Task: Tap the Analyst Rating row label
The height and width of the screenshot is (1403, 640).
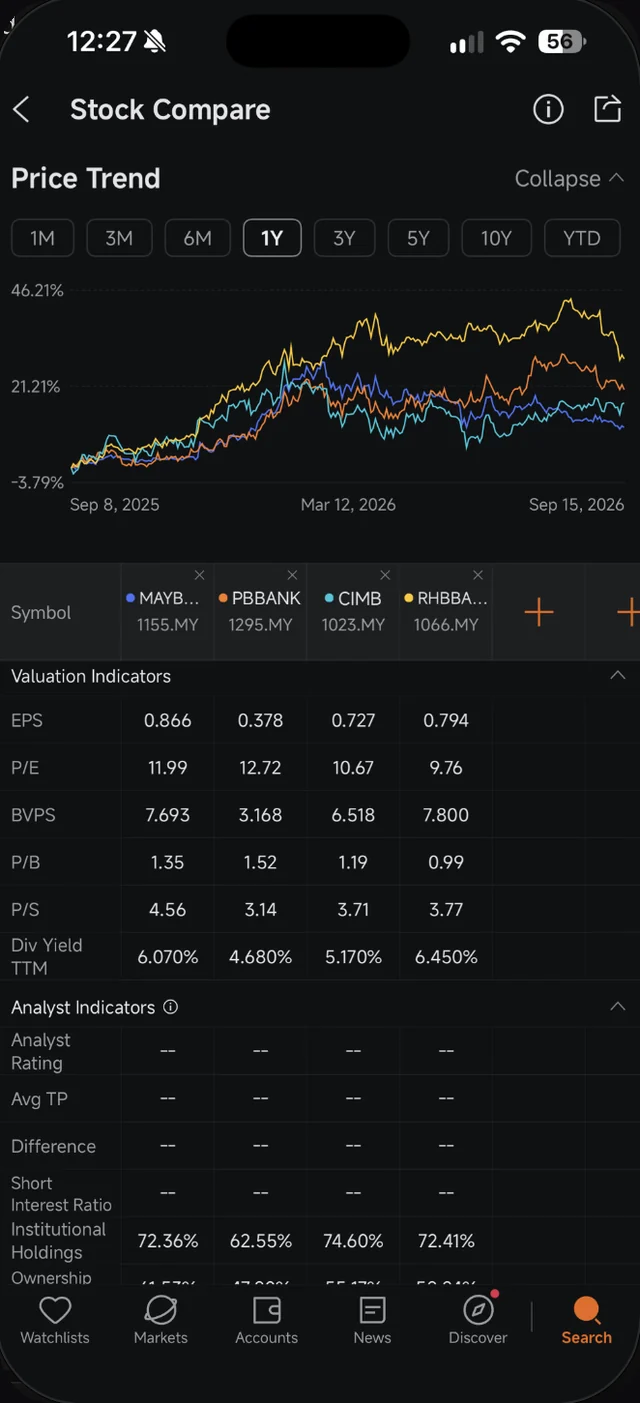Action: (40, 1052)
